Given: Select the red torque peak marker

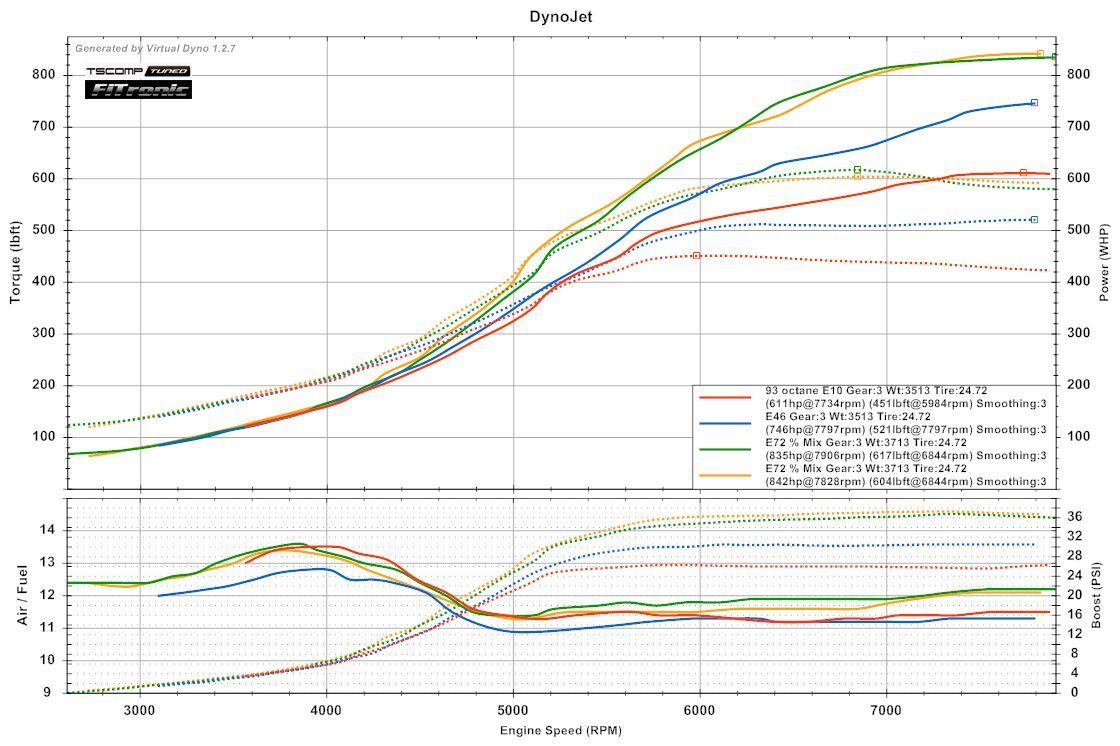Looking at the screenshot, I should click(696, 256).
